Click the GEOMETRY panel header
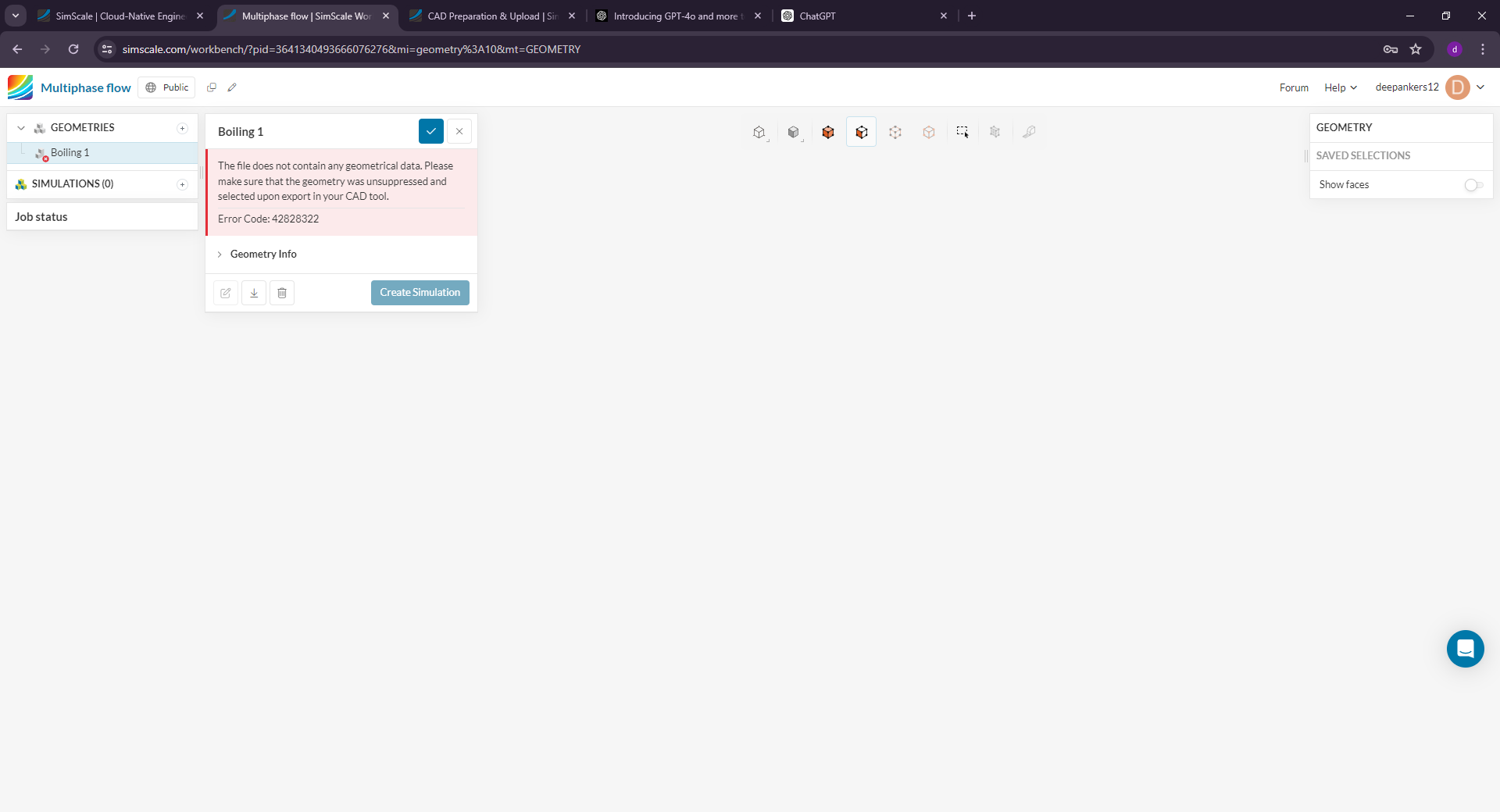 point(1402,128)
